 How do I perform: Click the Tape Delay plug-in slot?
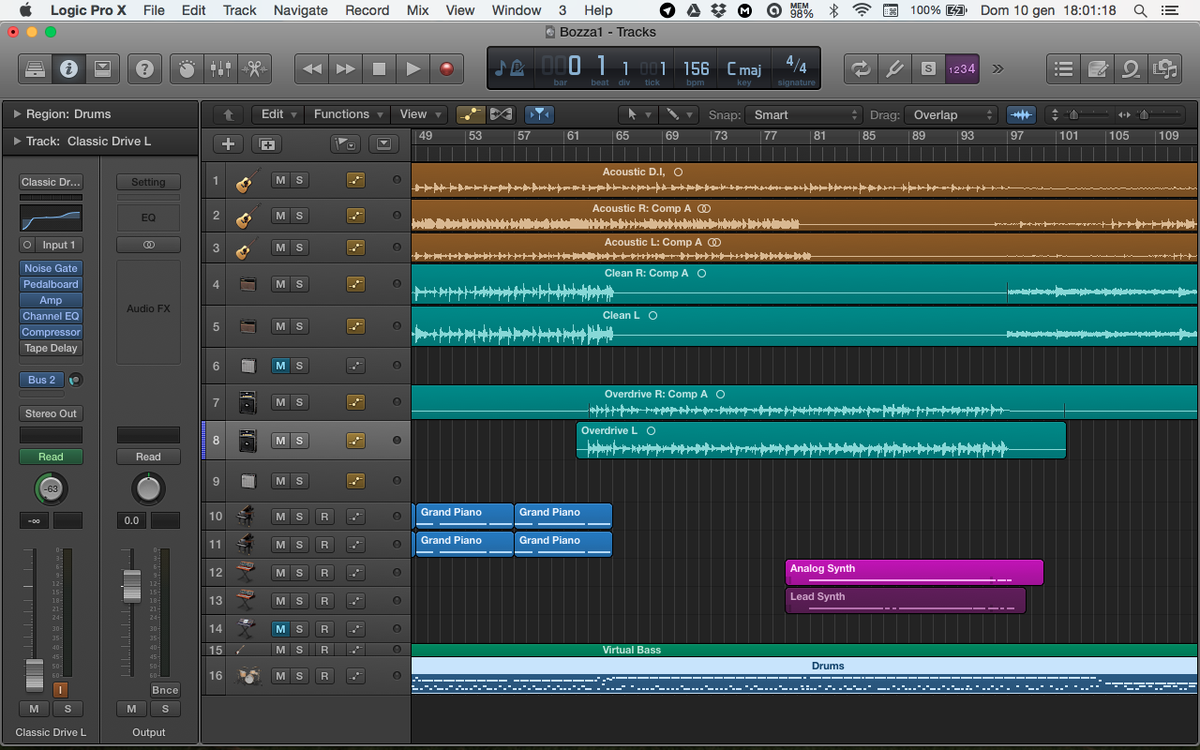pos(51,348)
